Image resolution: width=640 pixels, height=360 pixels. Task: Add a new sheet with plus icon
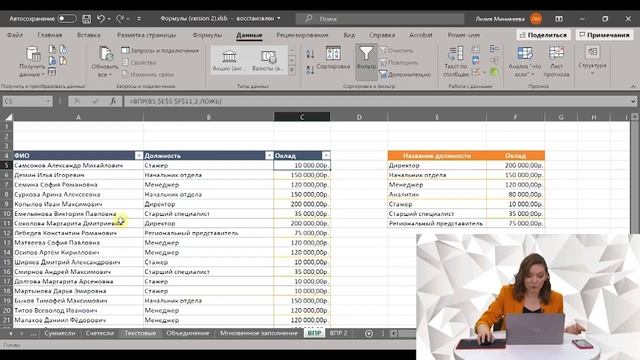(x=369, y=333)
